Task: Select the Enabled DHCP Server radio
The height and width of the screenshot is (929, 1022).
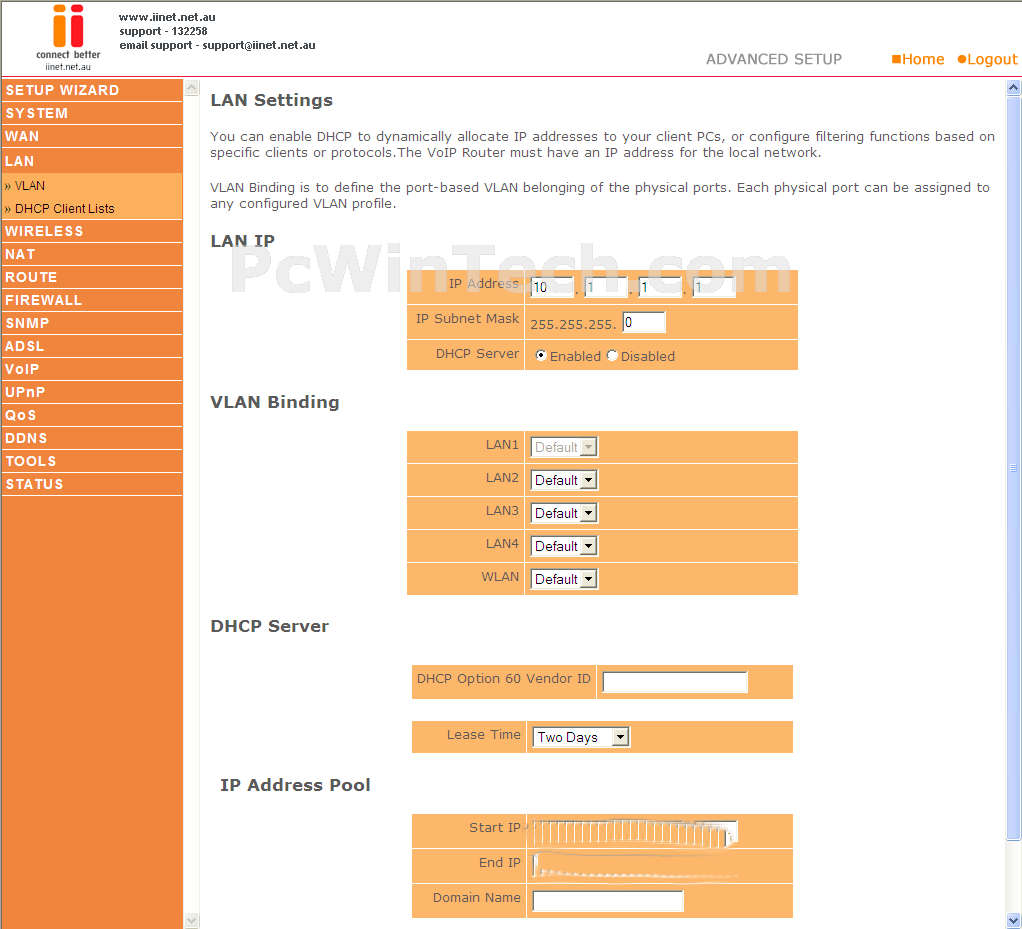Action: point(540,355)
